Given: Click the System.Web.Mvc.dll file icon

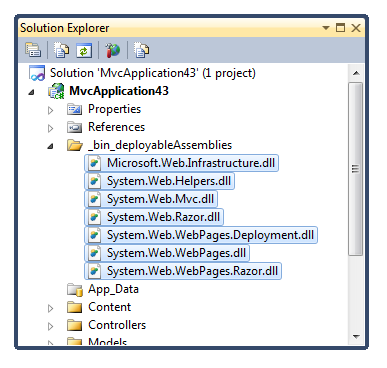Looking at the screenshot, I should coord(94,199).
